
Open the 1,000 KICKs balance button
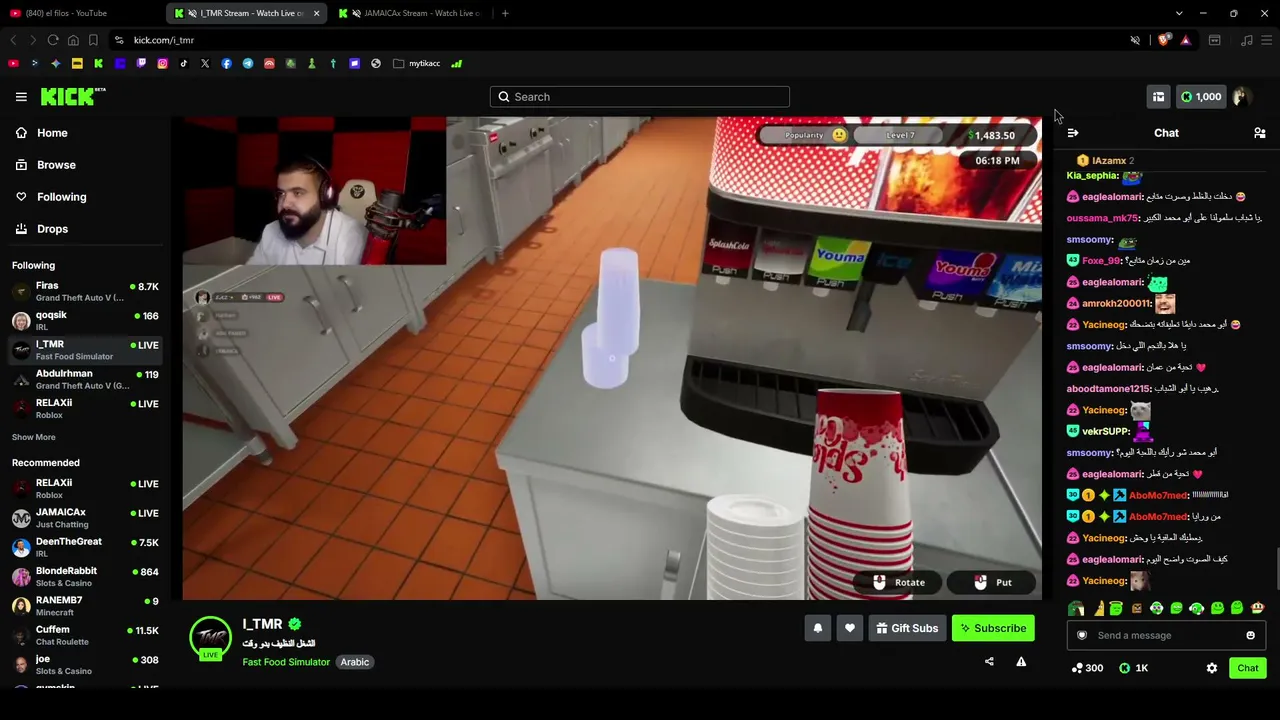(x=1200, y=97)
